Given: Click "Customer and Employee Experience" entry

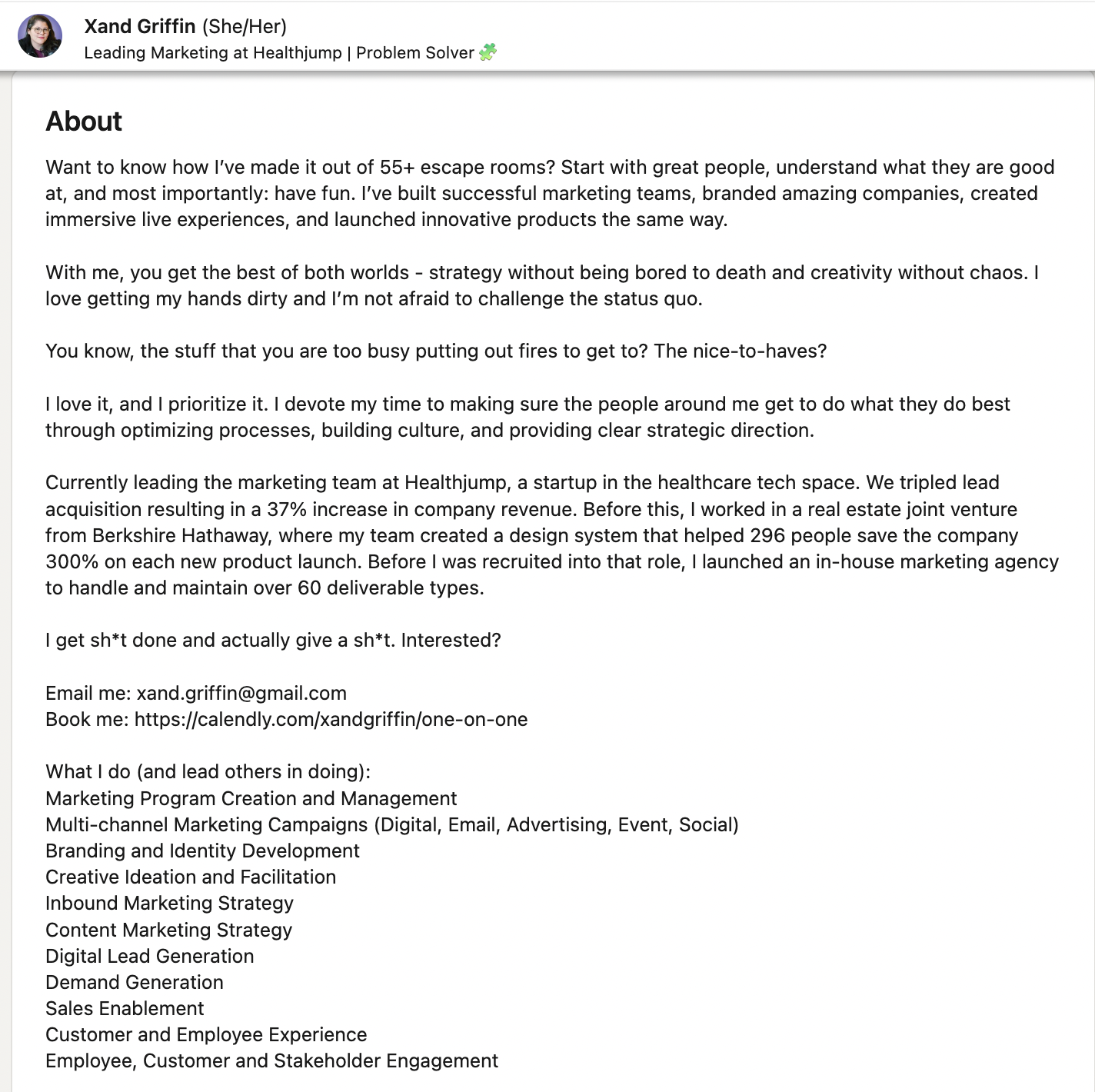Looking at the screenshot, I should (206, 1034).
